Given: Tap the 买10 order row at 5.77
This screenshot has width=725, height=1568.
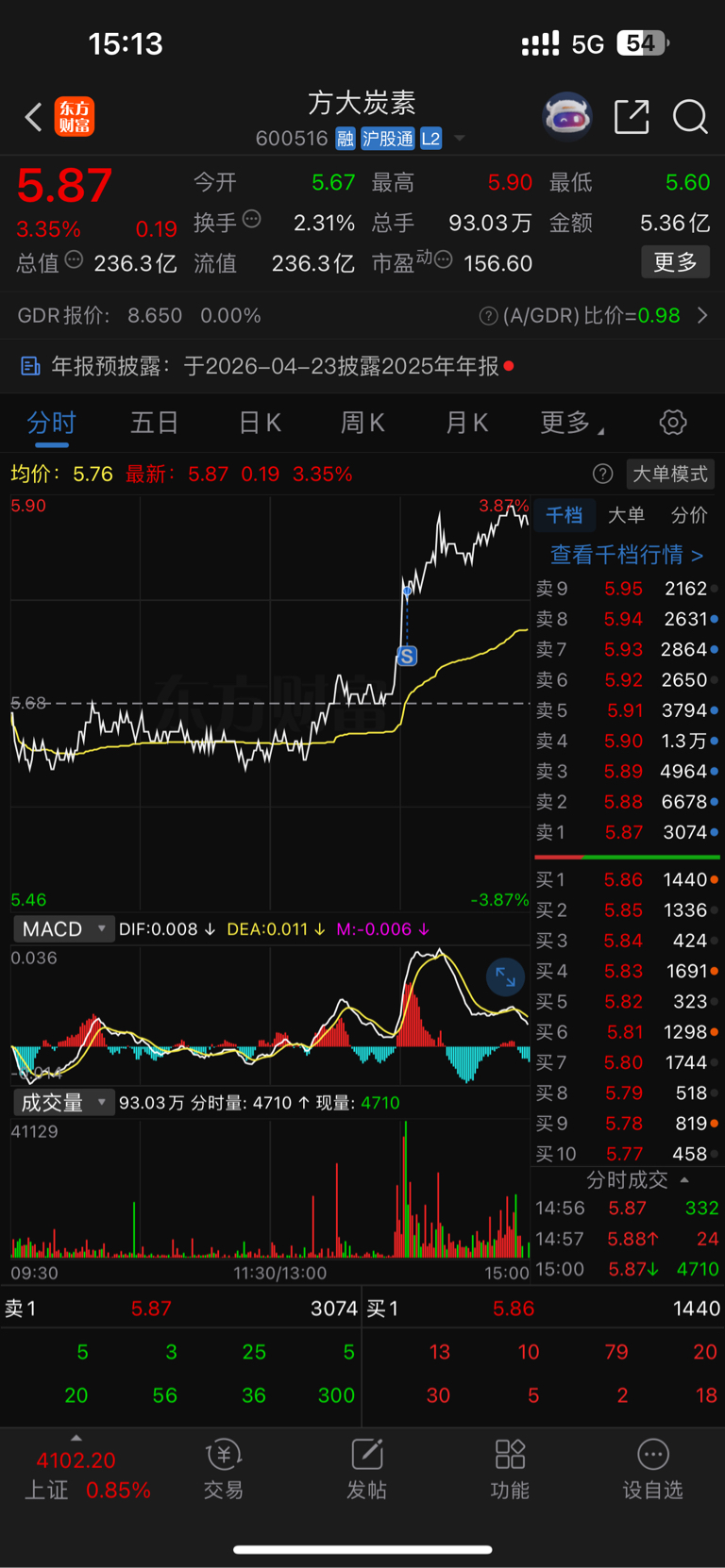Looking at the screenshot, I should [x=628, y=1154].
